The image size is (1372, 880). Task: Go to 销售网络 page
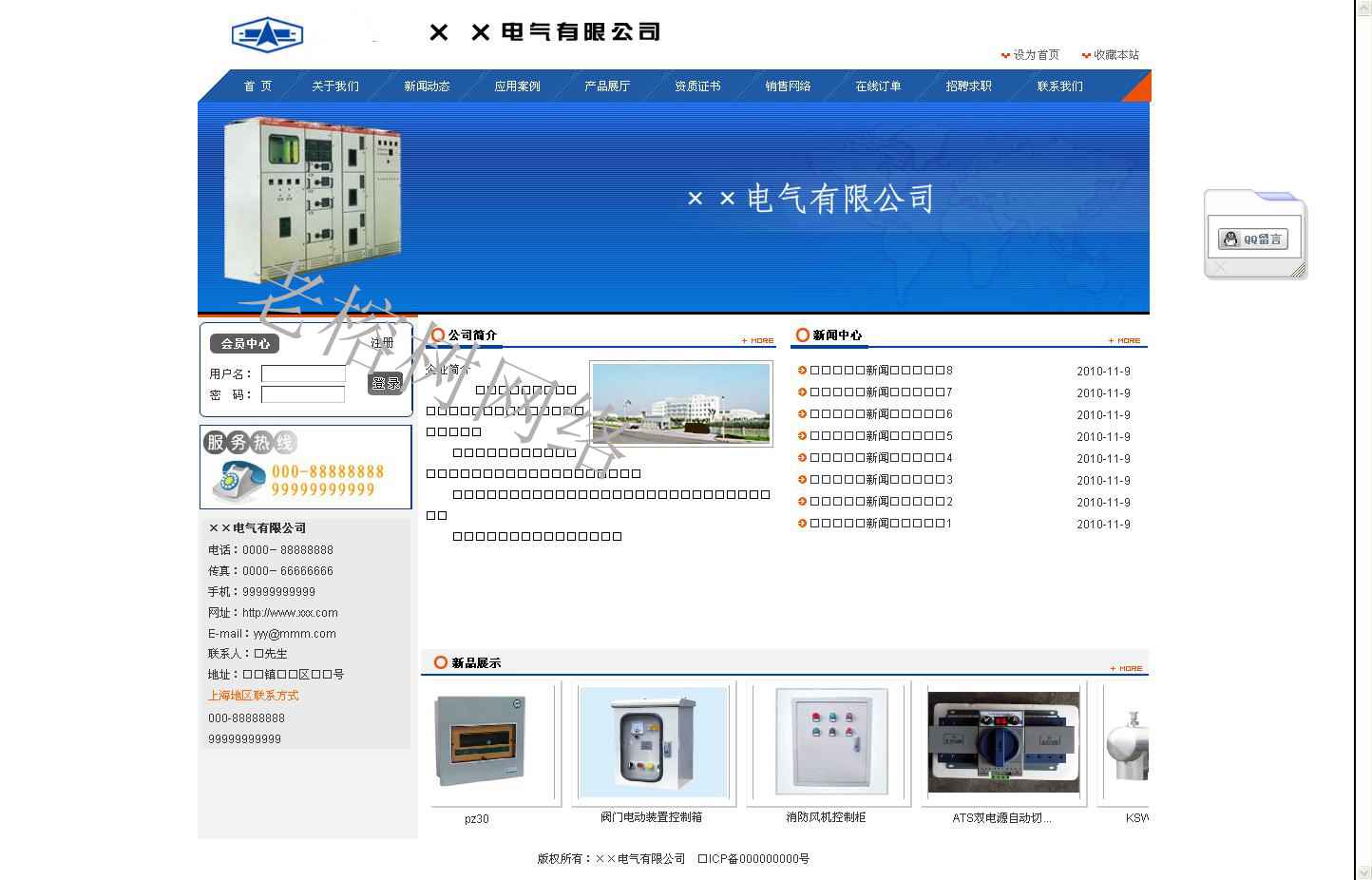(788, 86)
